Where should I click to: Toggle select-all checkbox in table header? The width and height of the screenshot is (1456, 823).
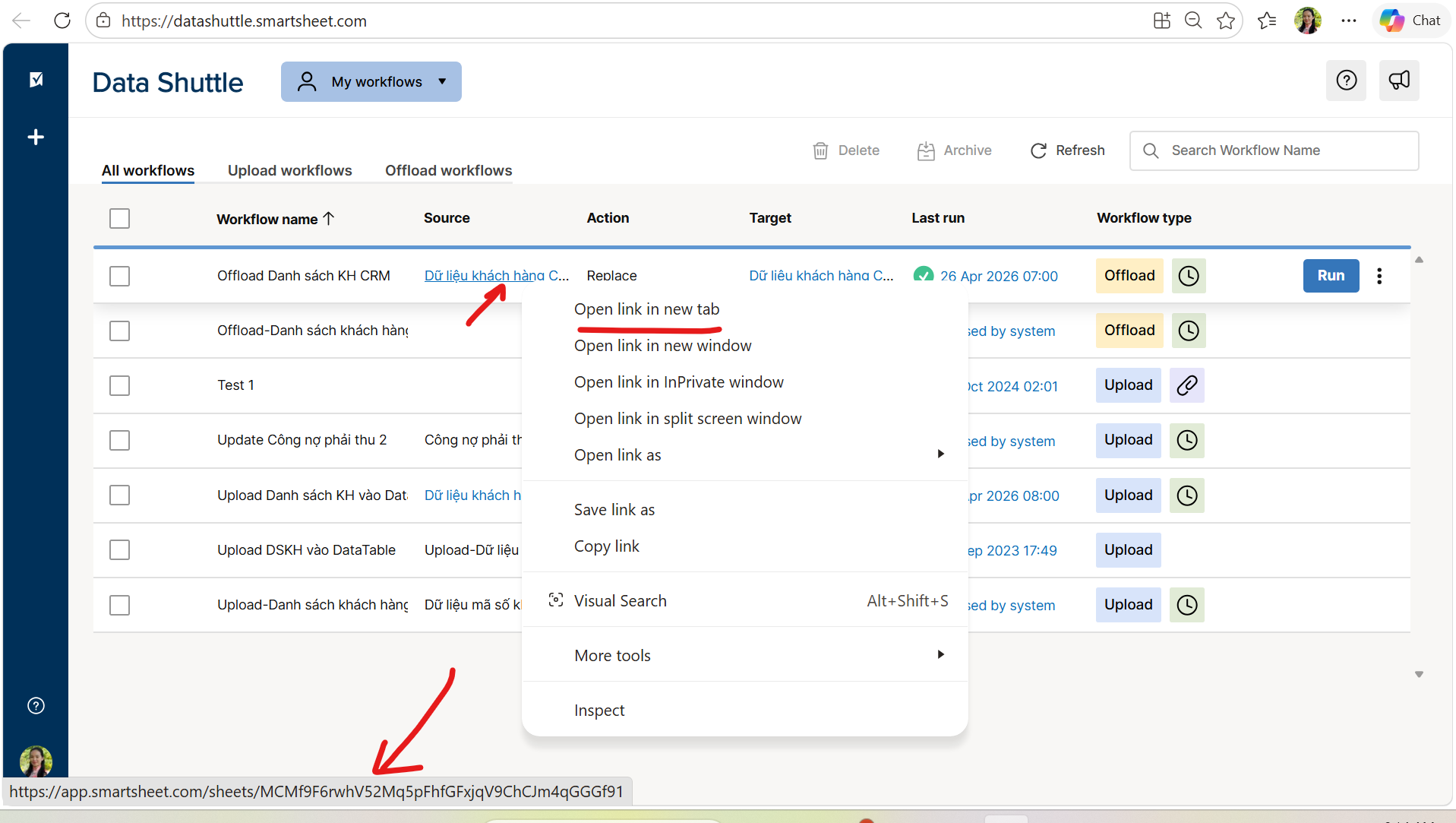coord(119,219)
